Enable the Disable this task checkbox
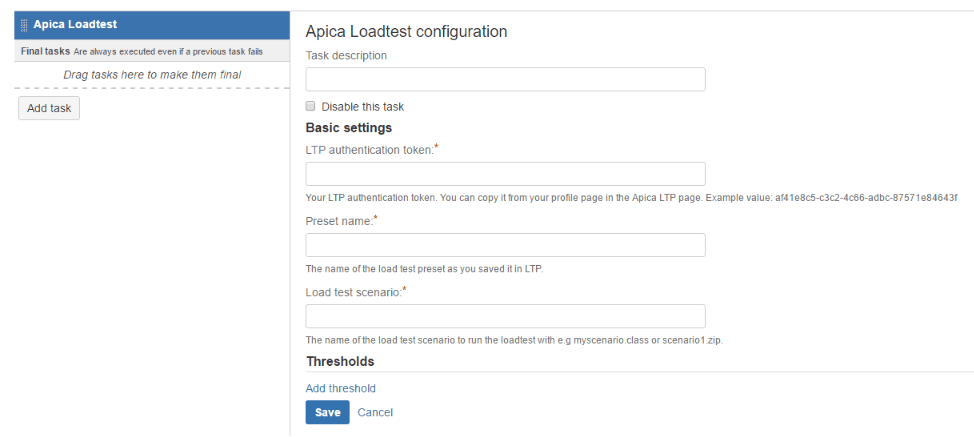974x437 pixels. [x=311, y=106]
